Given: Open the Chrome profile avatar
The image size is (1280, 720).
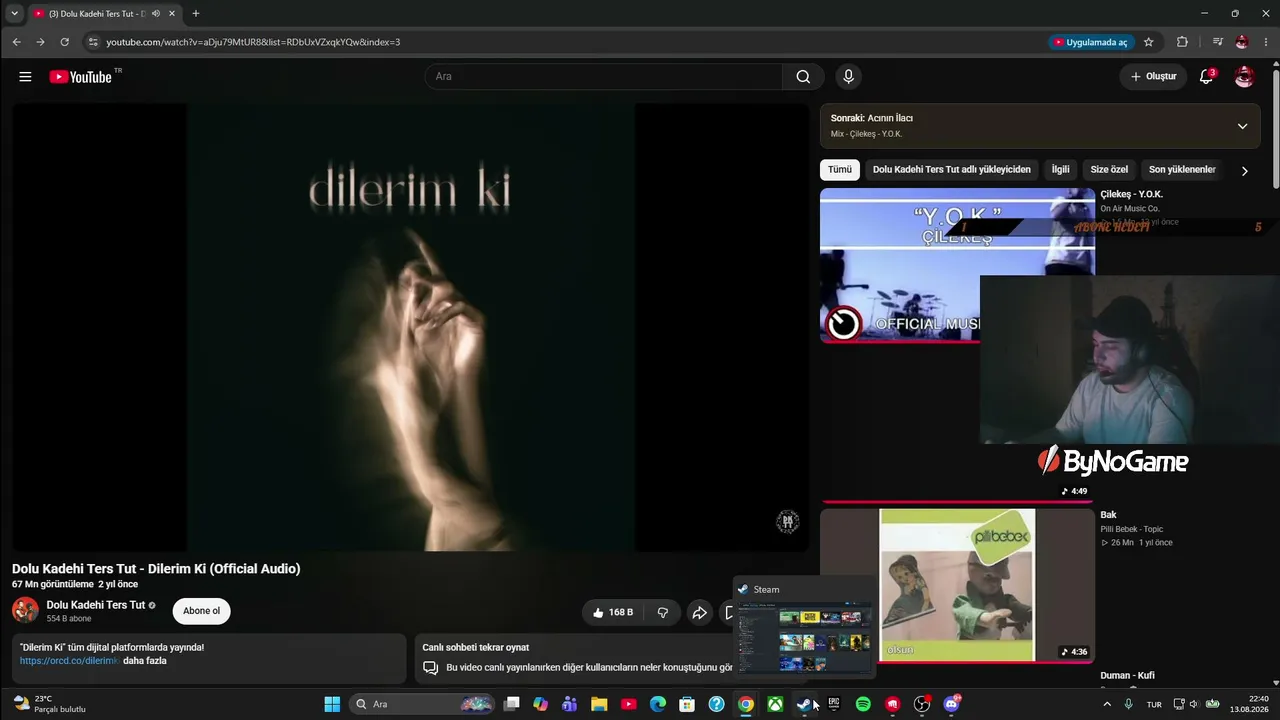Looking at the screenshot, I should pyautogui.click(x=1242, y=42).
